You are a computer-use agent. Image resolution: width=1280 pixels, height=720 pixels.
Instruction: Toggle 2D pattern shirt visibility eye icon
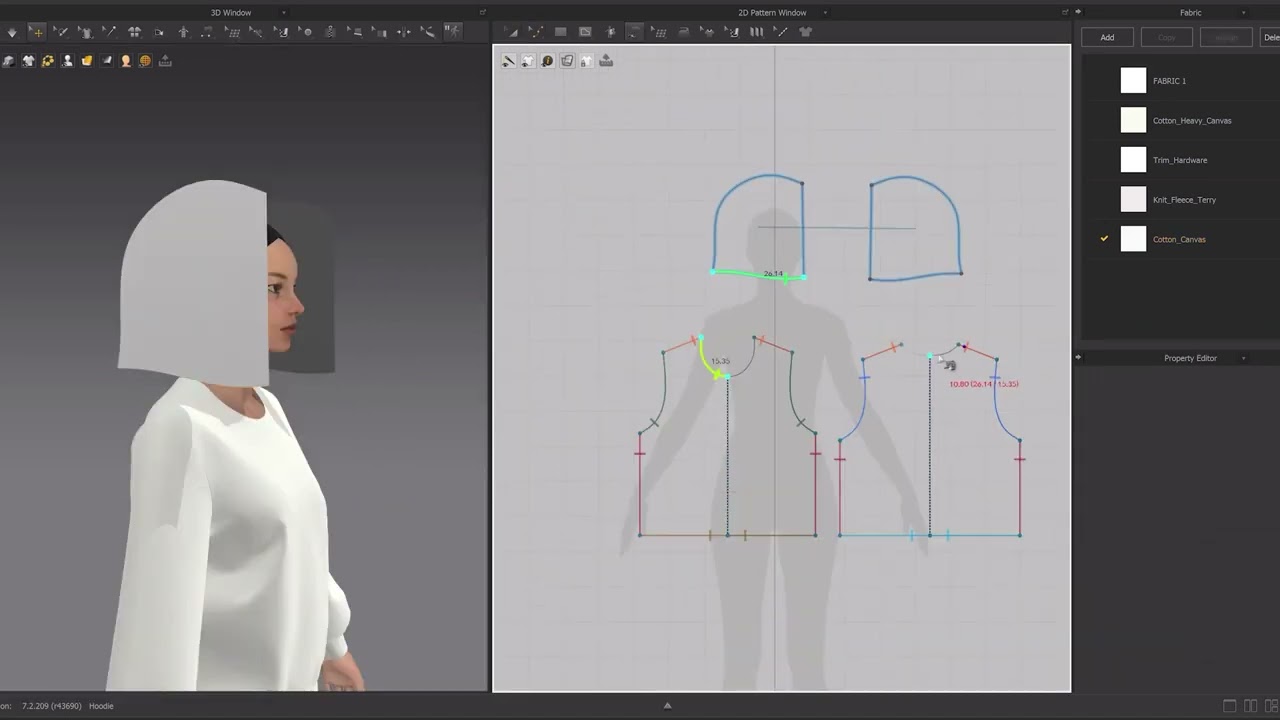pos(528,61)
